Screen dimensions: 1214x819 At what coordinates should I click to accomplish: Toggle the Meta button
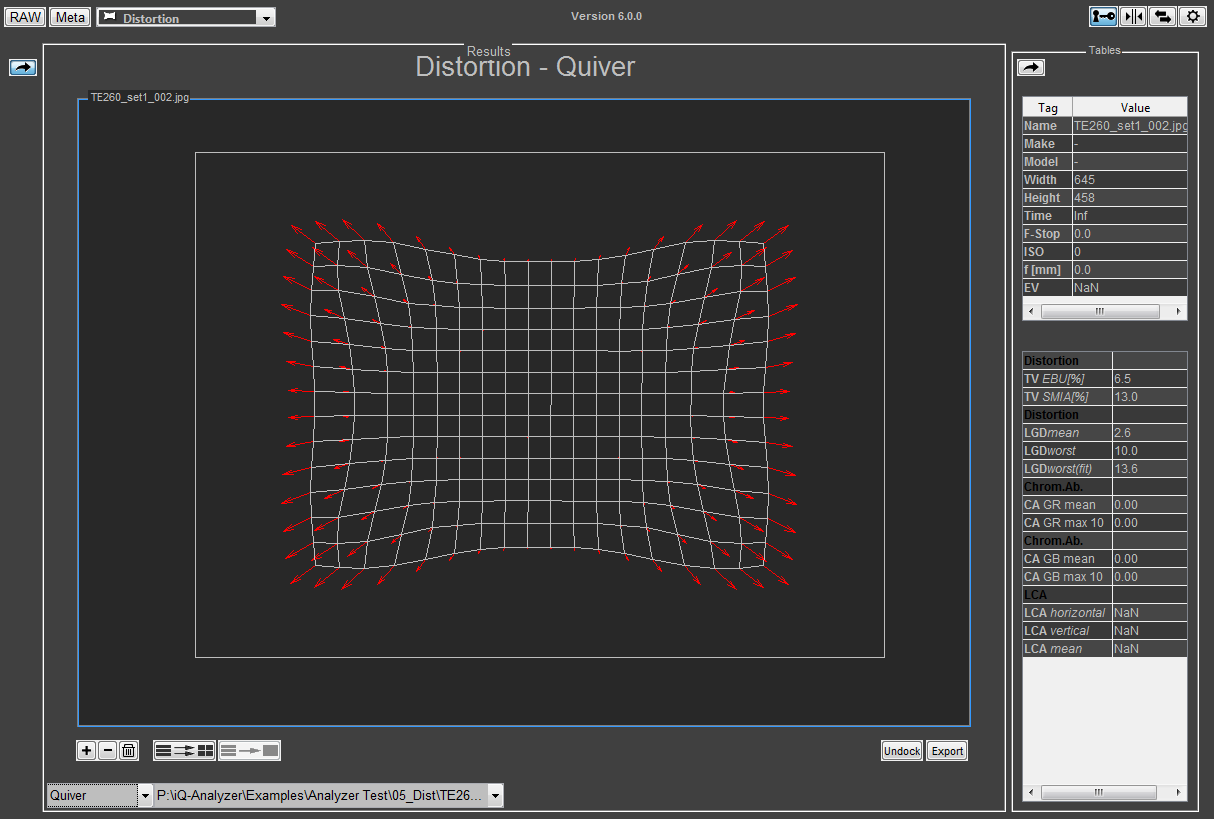pos(70,17)
